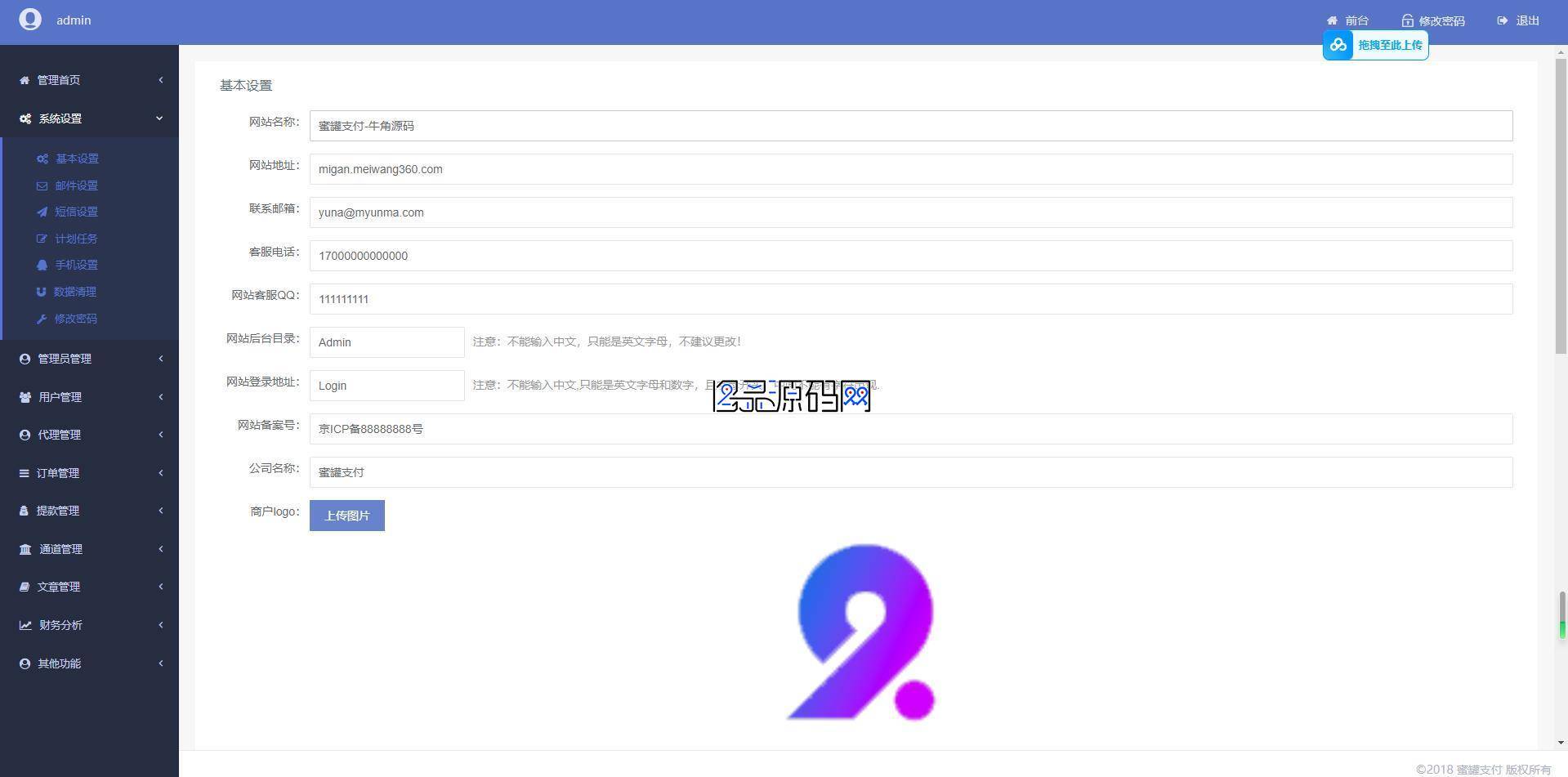Expand the 文章管理 chevron
The width and height of the screenshot is (1568, 777).
coord(160,586)
